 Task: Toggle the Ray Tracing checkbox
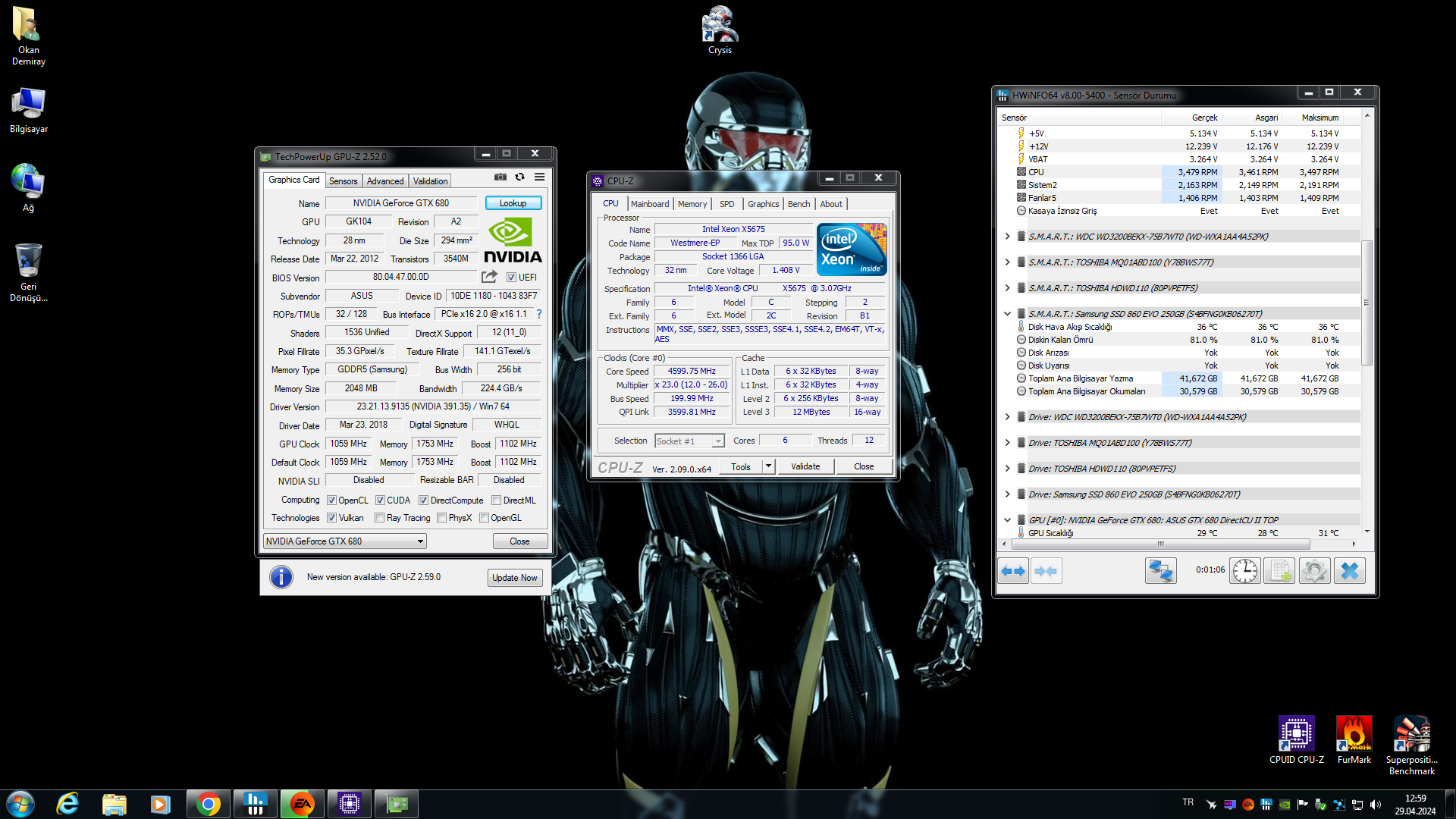point(379,518)
